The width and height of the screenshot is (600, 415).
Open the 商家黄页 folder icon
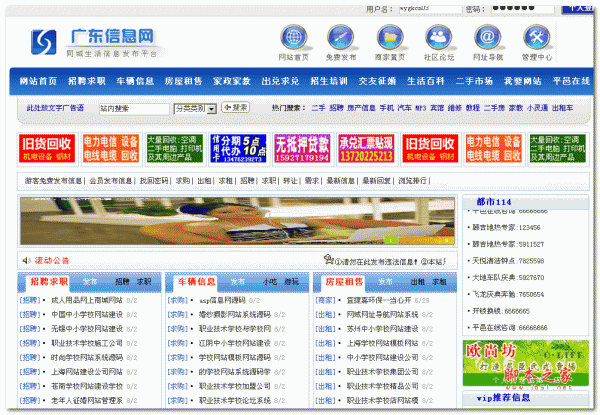[x=390, y=37]
